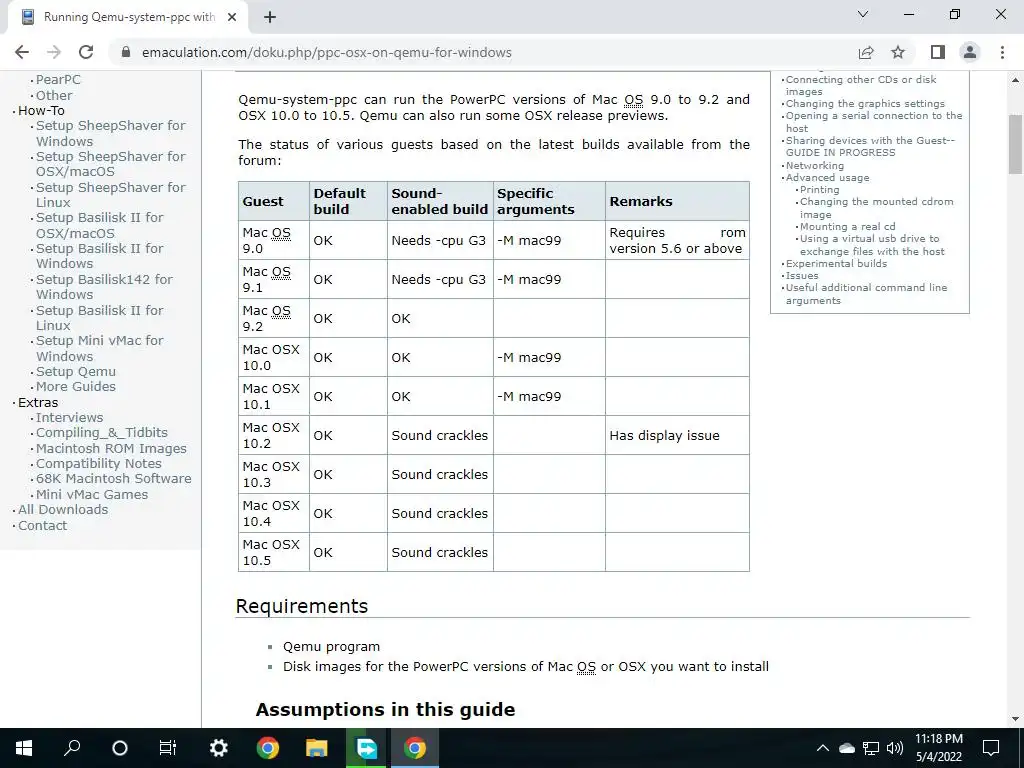Open the browser side panel
Viewport: 1024px width, 768px height.
(x=938, y=52)
